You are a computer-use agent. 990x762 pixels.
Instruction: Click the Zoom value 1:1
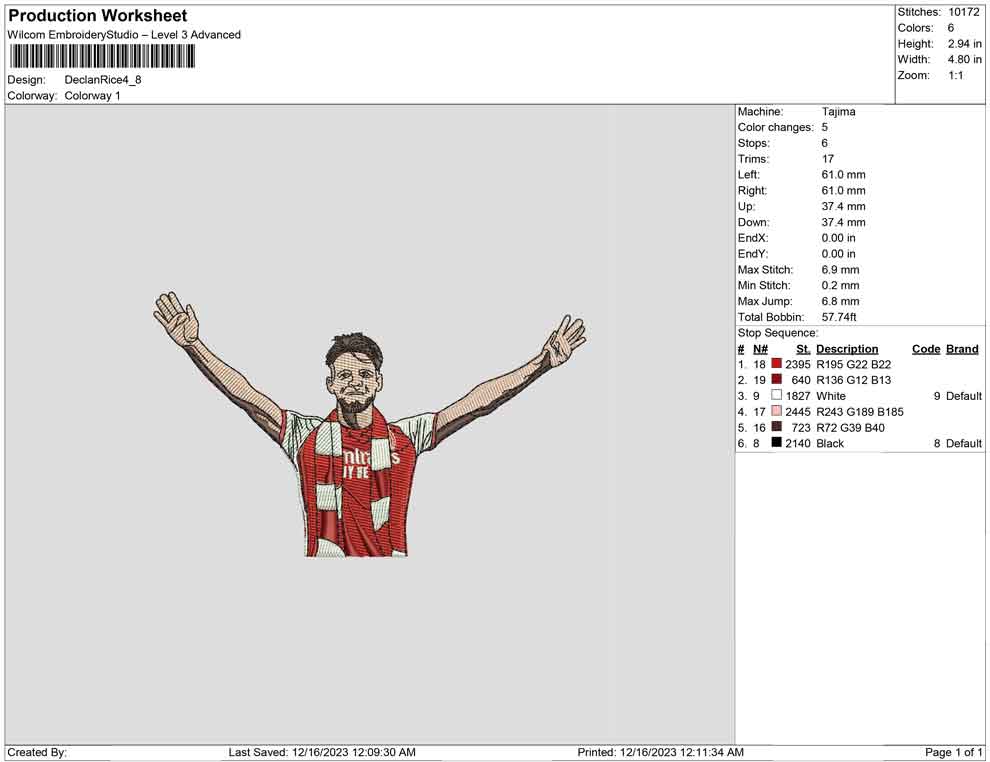click(955, 75)
